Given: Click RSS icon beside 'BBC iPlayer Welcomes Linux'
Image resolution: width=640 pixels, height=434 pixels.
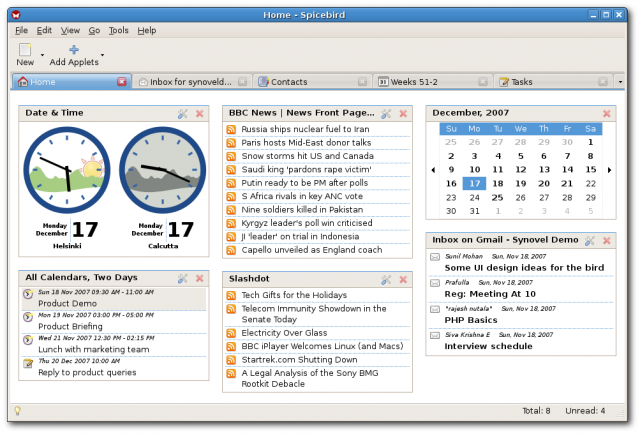Looking at the screenshot, I should (231, 347).
